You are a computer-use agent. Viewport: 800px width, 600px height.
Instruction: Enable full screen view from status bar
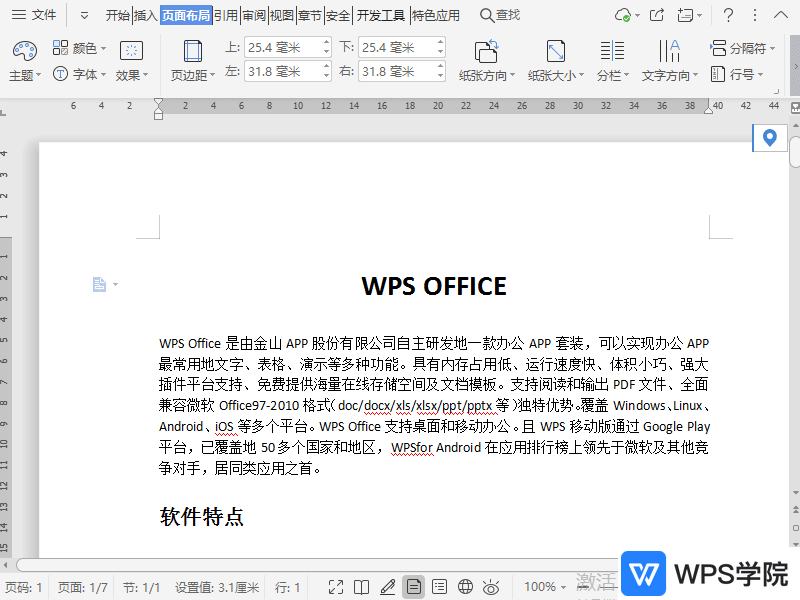point(336,587)
